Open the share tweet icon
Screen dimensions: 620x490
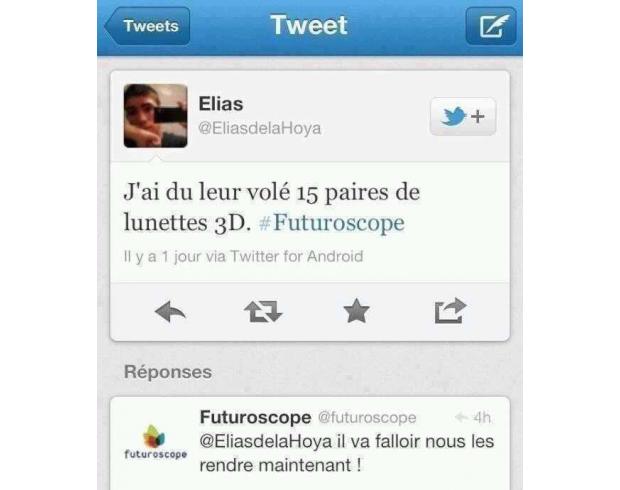click(x=450, y=310)
